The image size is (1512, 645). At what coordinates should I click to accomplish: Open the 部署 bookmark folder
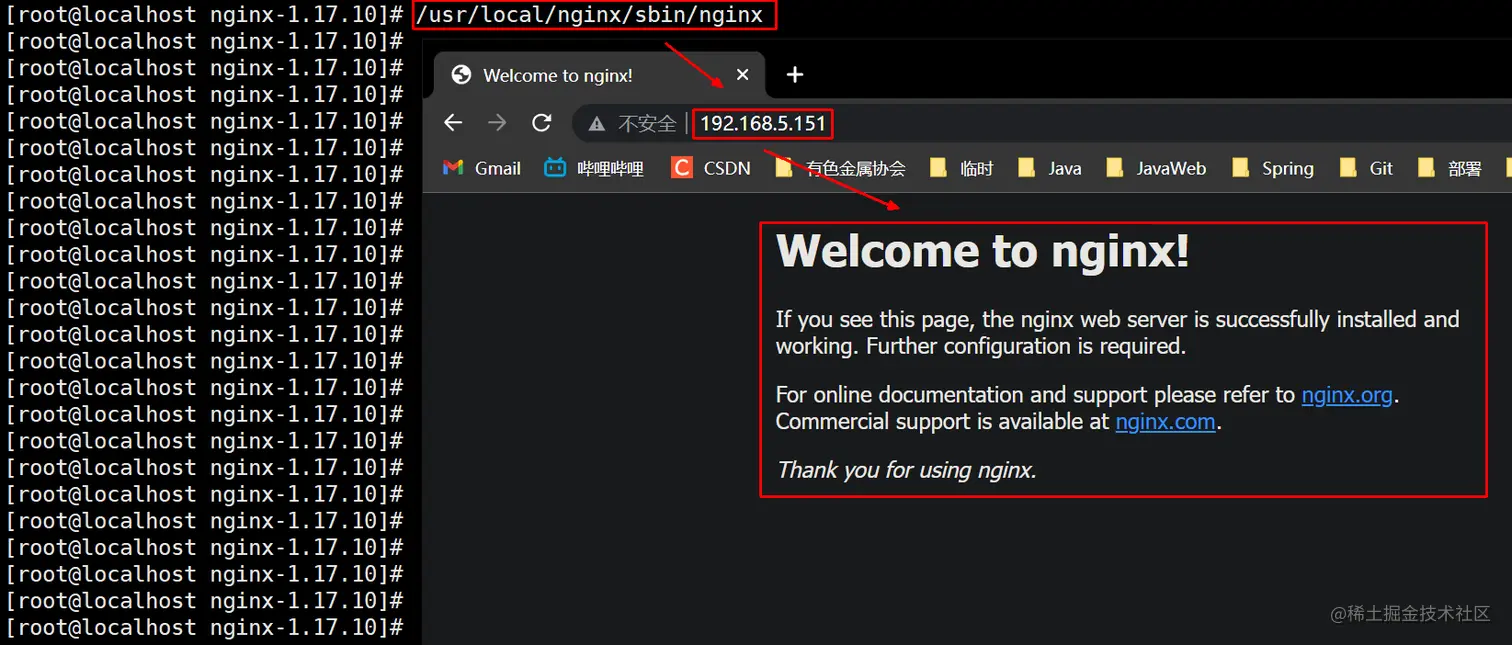click(x=1450, y=168)
